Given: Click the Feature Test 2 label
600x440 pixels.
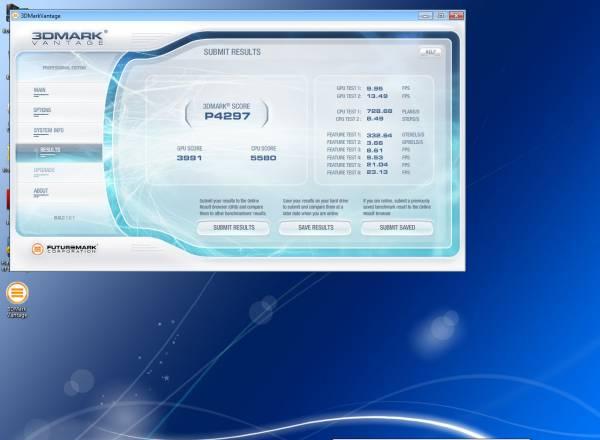Looking at the screenshot, I should coord(344,142).
